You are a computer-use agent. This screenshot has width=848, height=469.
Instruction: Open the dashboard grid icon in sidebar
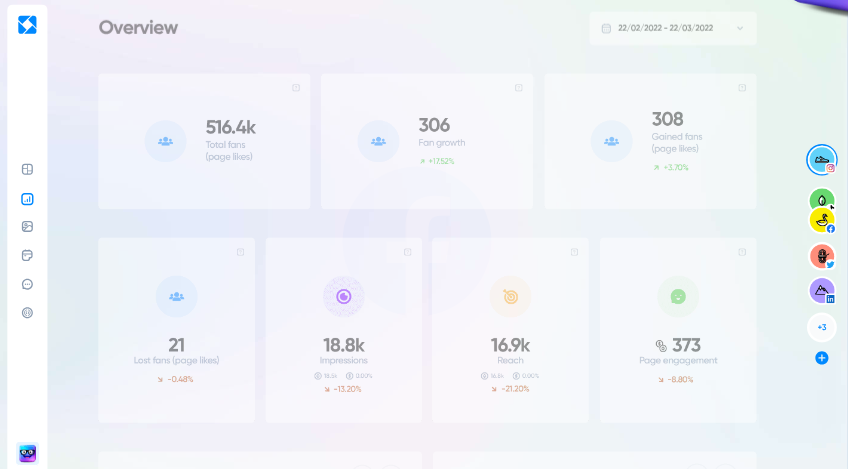click(27, 170)
